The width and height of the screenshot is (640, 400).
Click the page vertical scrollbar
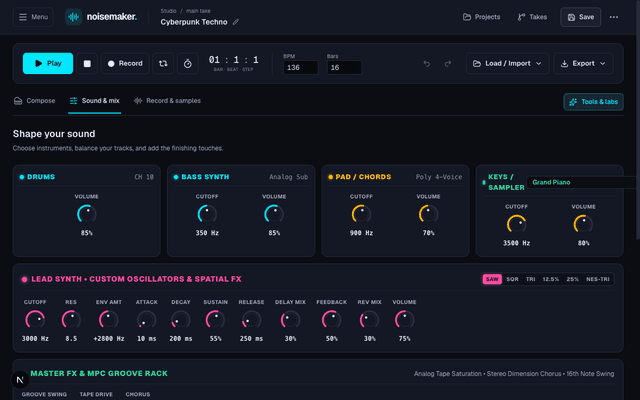click(x=638, y=122)
